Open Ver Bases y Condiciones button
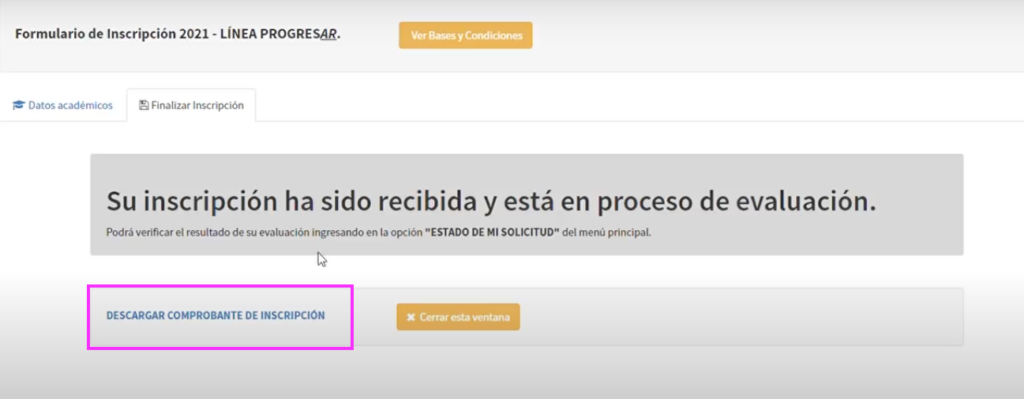The image size is (1024, 399). 466,35
